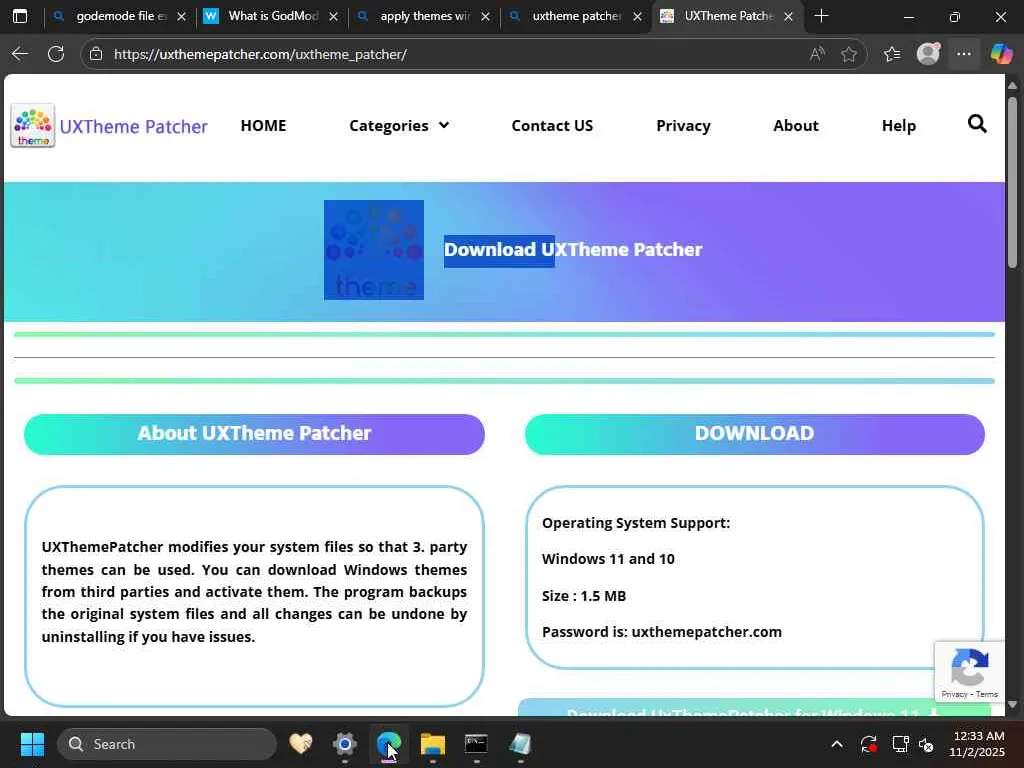Switch to What is GodMode tab
Image resolution: width=1024 pixels, height=768 pixels.
(x=271, y=16)
